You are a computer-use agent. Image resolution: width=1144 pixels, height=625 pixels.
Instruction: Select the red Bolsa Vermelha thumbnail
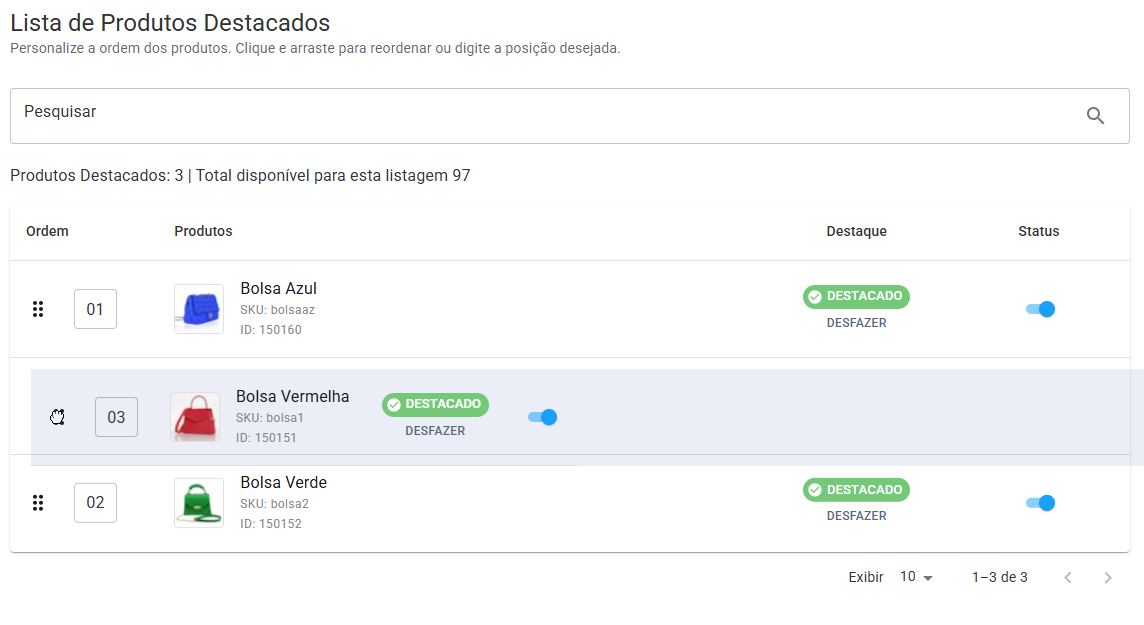point(195,417)
